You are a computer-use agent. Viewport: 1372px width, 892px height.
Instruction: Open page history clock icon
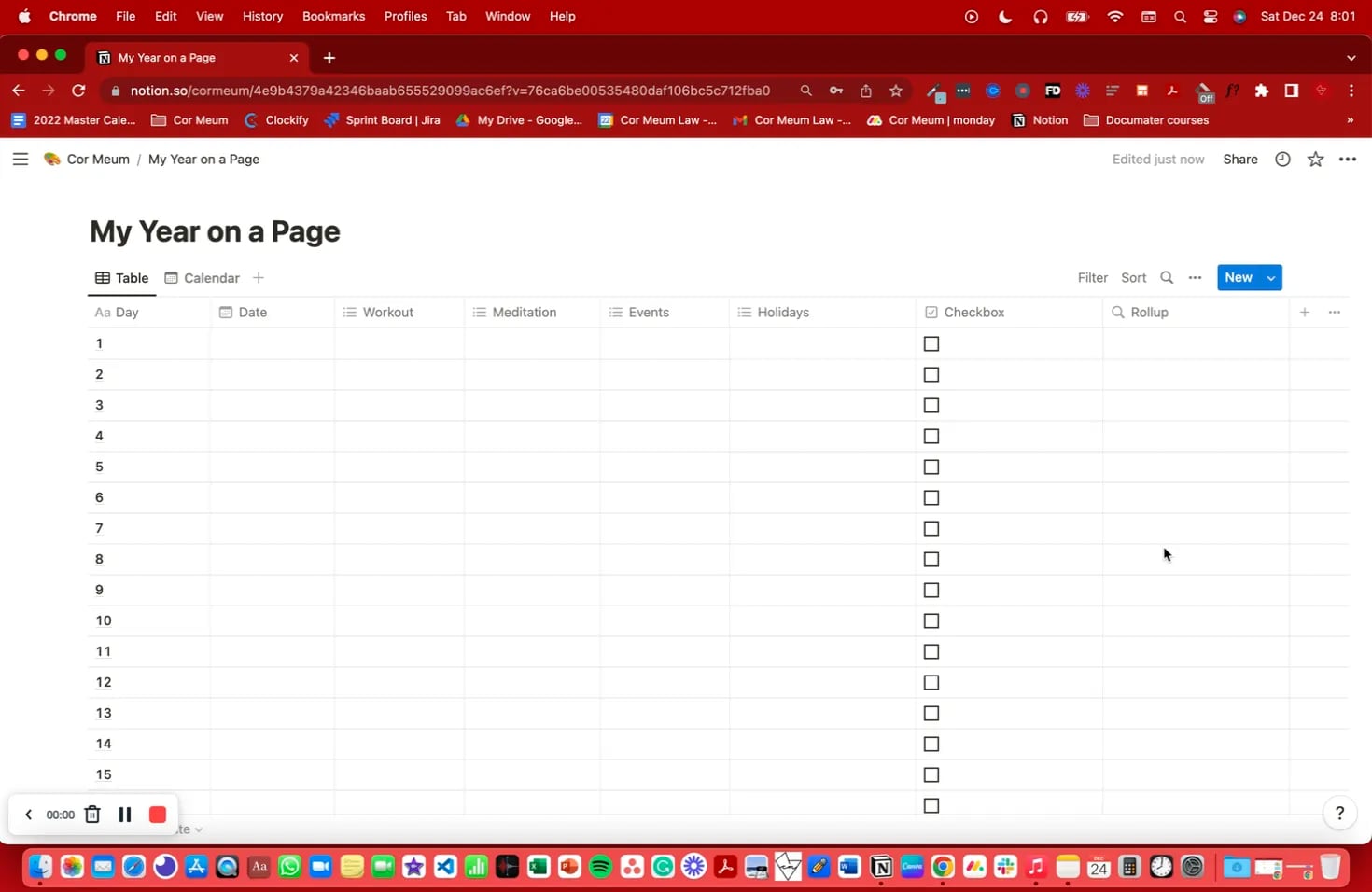tap(1283, 160)
